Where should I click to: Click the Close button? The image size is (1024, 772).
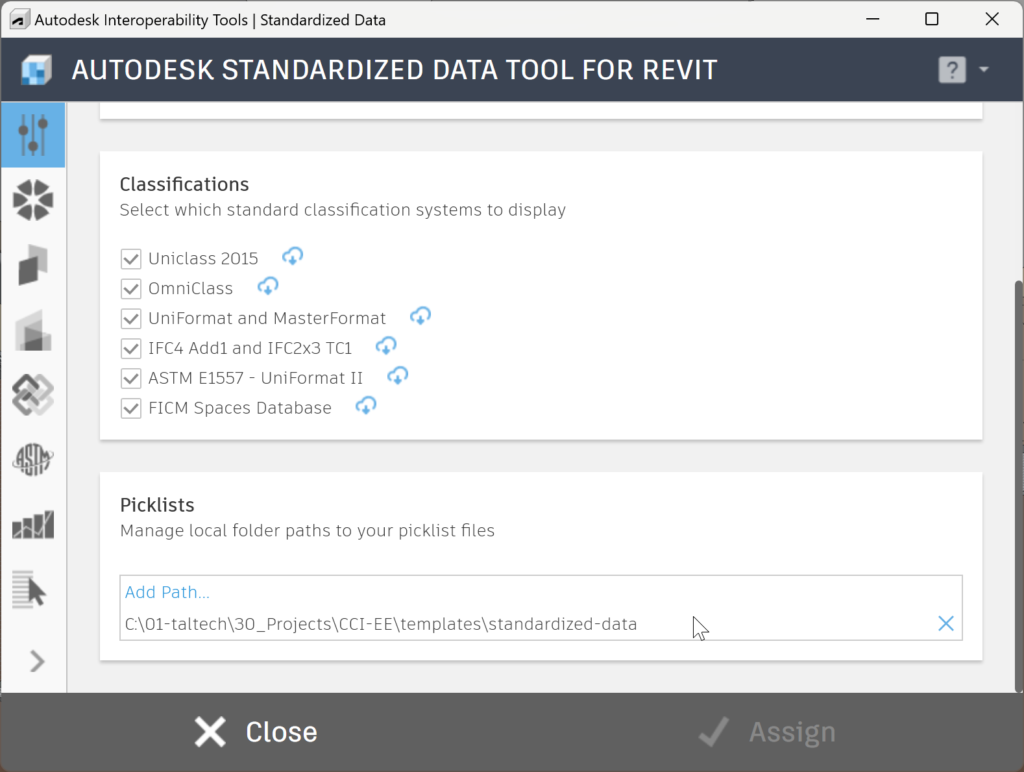point(256,732)
